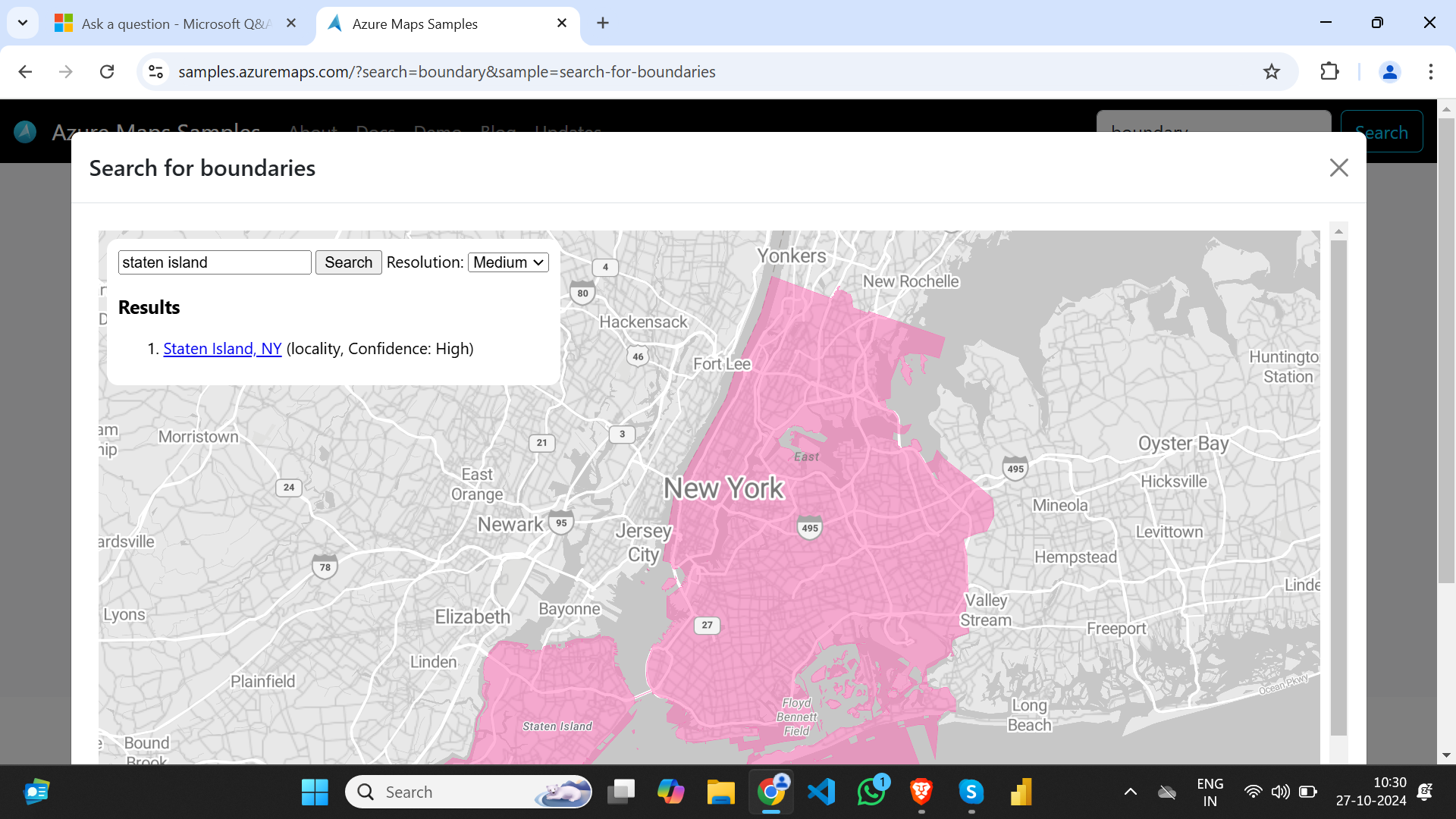Screen dimensions: 1456x819
Task: Launch Visual Studio Code from the taskbar
Action: (x=822, y=792)
